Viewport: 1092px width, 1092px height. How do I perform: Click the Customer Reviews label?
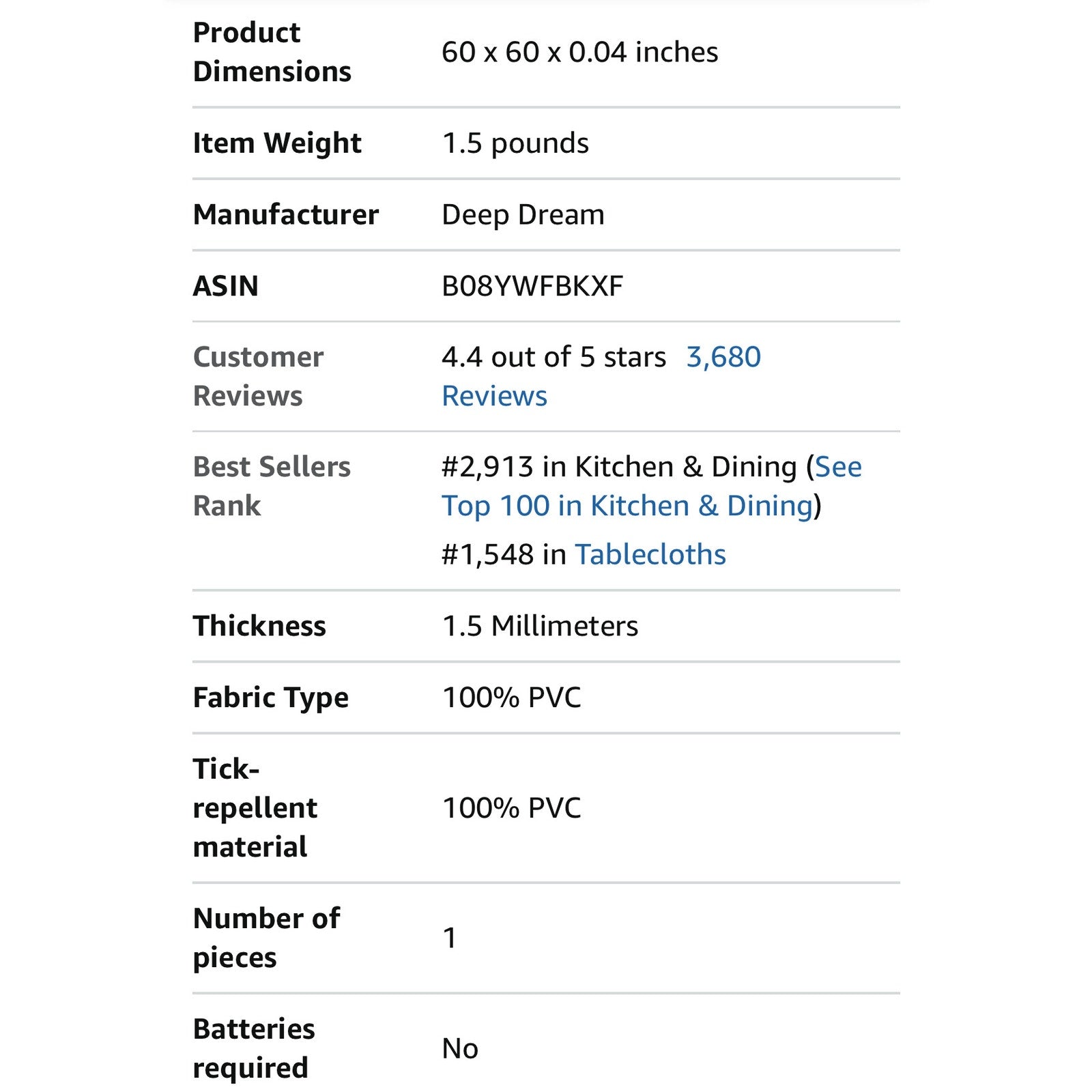pos(258,376)
